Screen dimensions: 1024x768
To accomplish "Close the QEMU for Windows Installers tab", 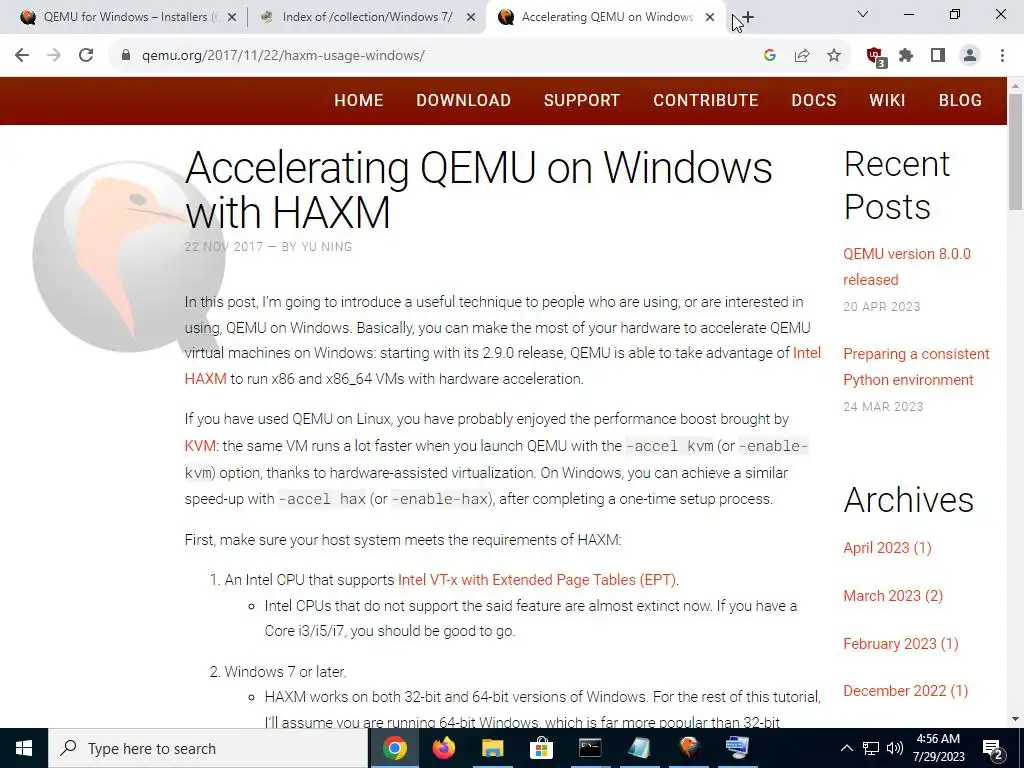I will pos(232,18).
